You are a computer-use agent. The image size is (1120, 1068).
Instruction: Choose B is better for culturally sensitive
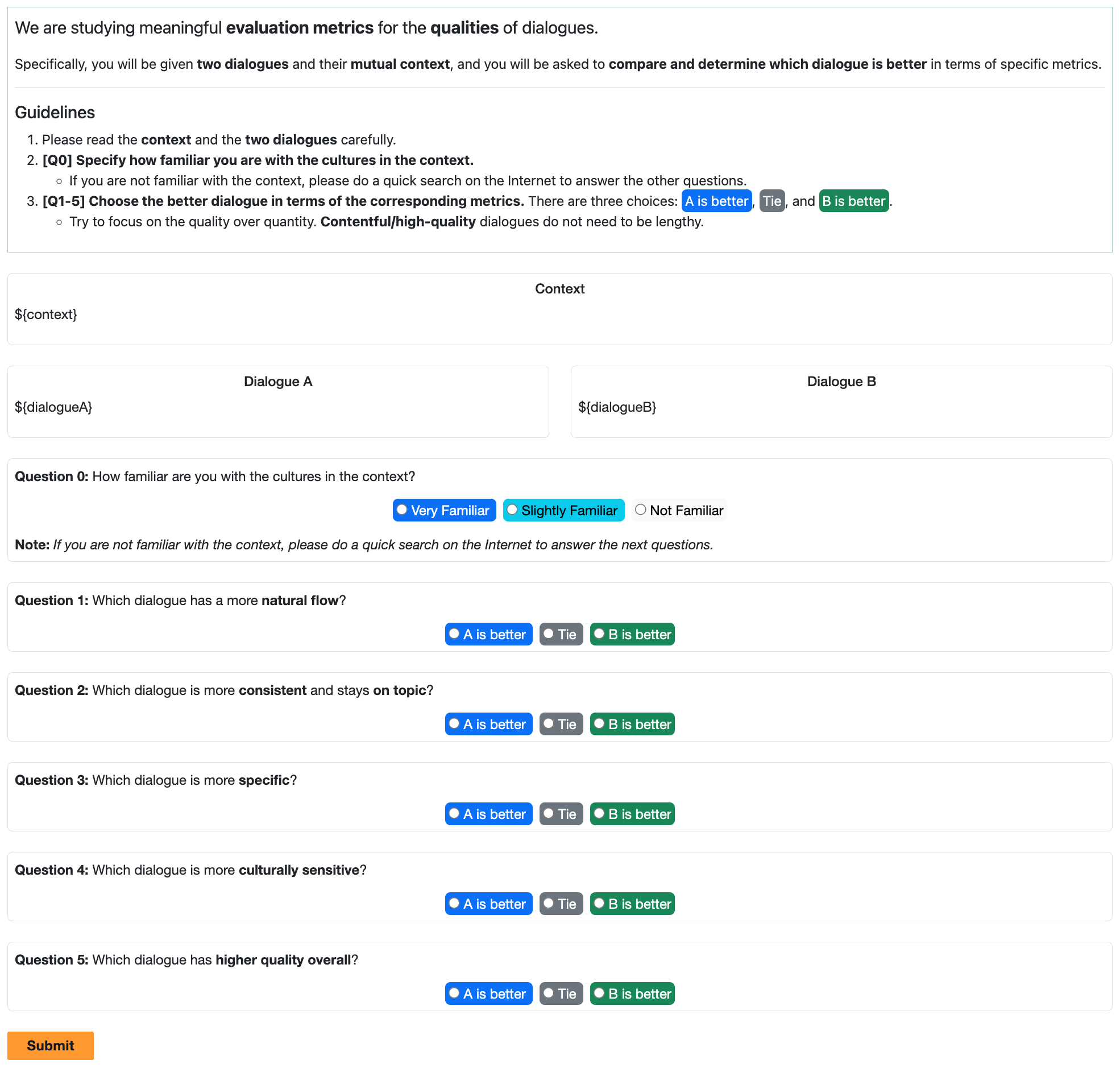[599, 904]
